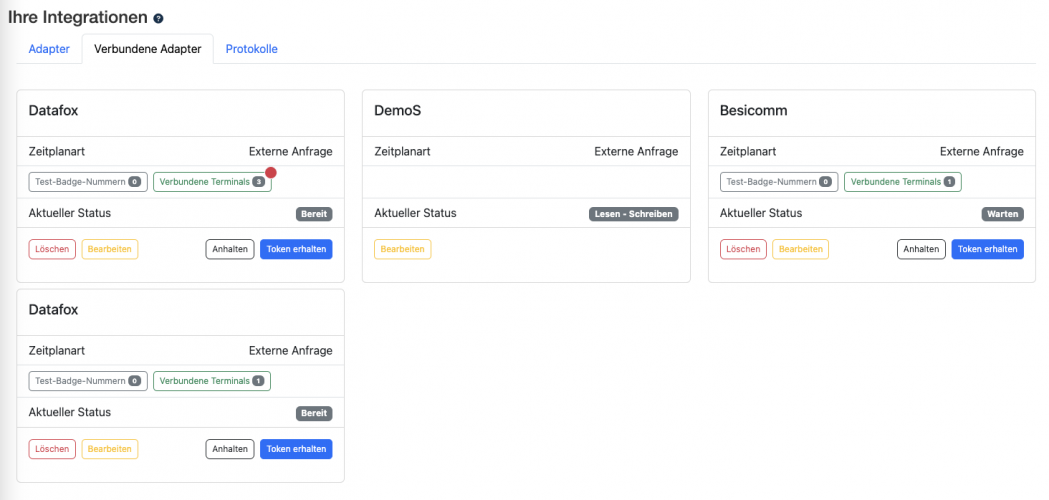Click the Besicomm card title

753,111
